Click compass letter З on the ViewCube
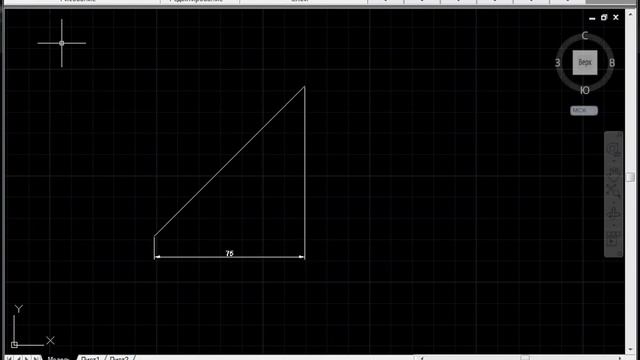The image size is (640, 360). (x=558, y=63)
